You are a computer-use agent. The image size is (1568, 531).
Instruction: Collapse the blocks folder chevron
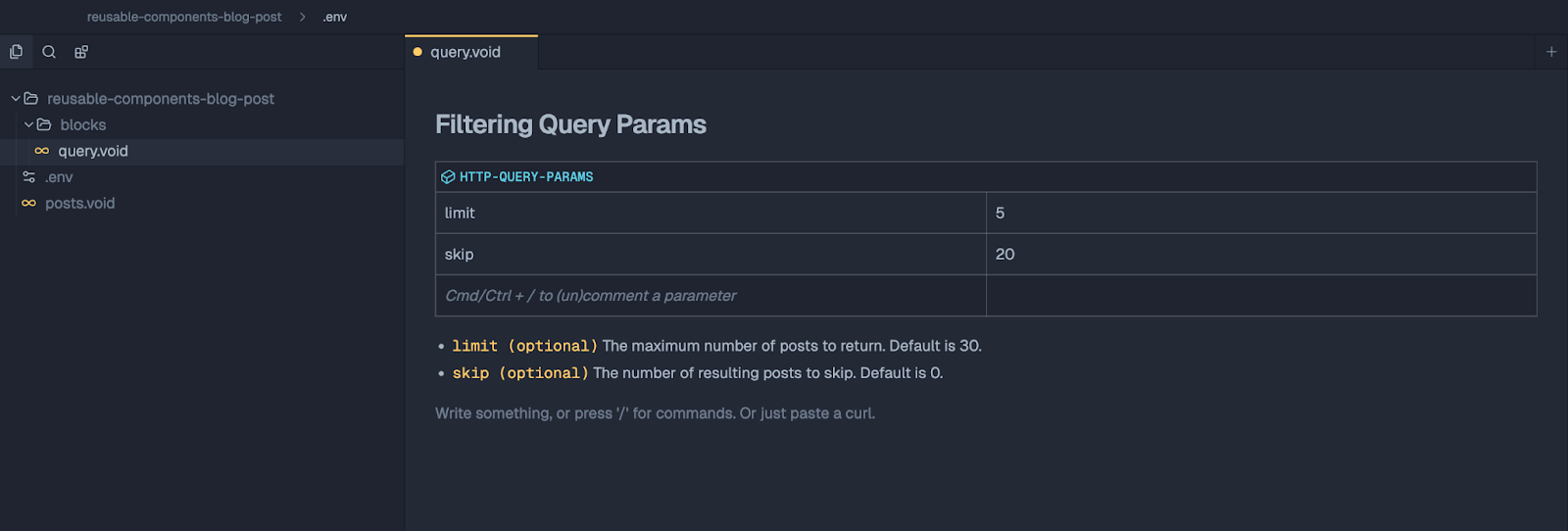pyautogui.click(x=28, y=125)
